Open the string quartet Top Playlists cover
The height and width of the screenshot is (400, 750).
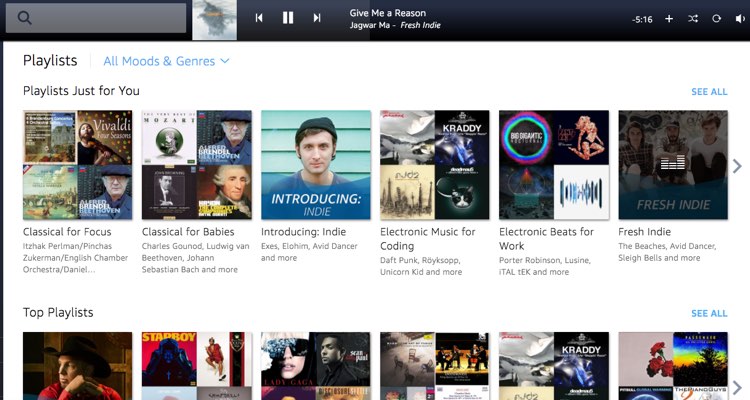[435, 366]
